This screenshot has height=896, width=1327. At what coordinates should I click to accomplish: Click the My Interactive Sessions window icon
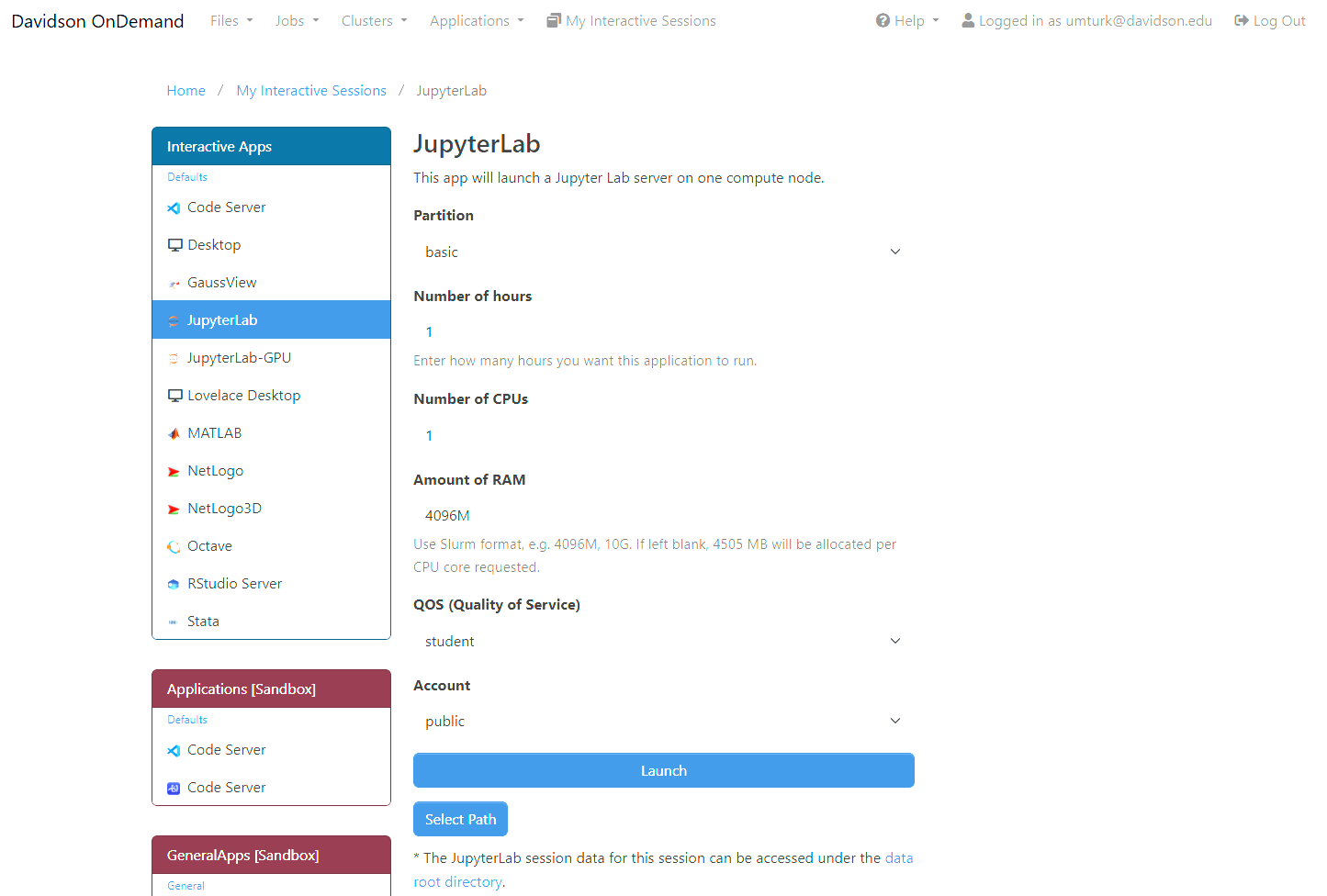pyautogui.click(x=554, y=20)
